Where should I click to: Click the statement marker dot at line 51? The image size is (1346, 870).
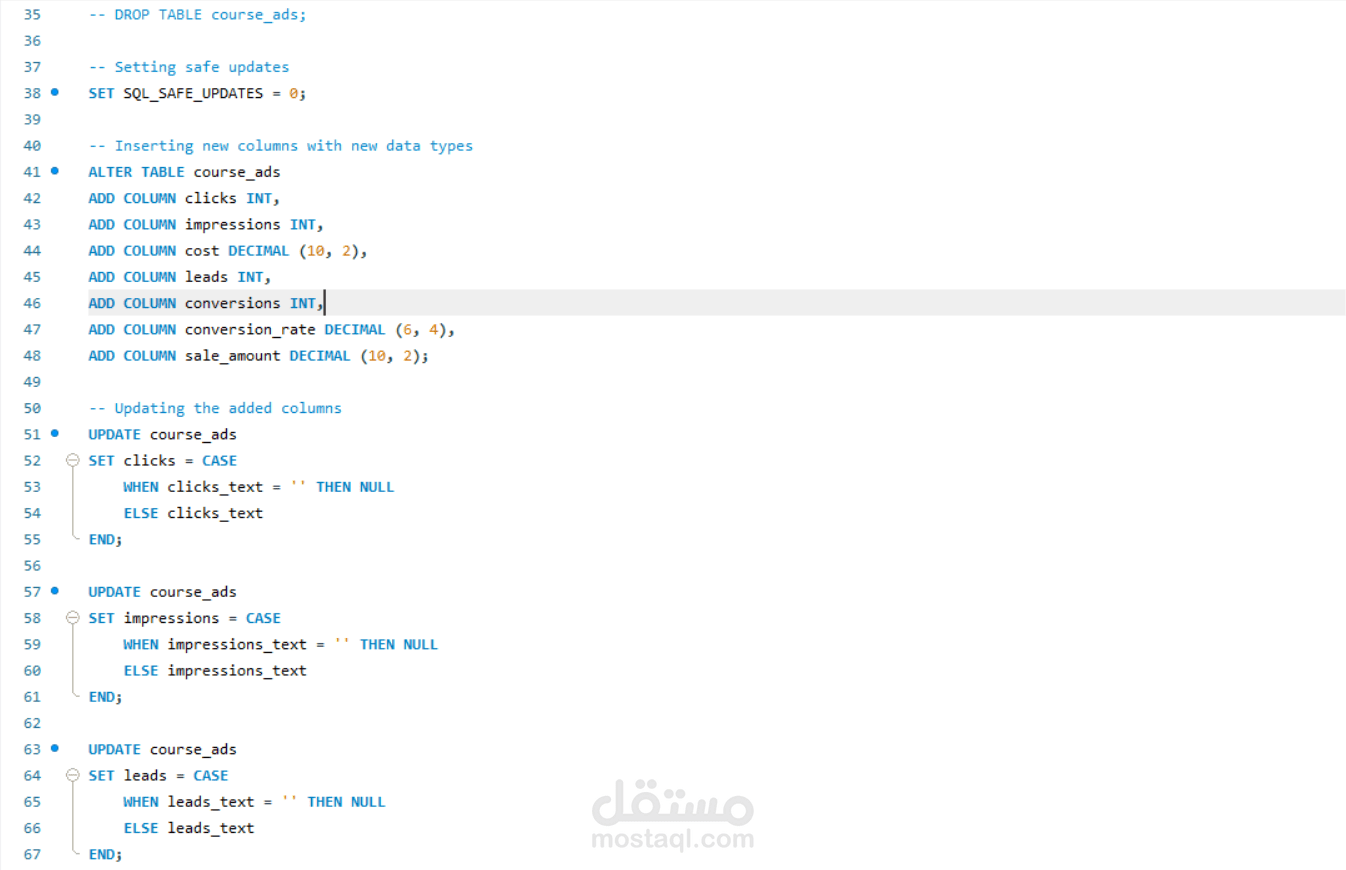coord(55,433)
